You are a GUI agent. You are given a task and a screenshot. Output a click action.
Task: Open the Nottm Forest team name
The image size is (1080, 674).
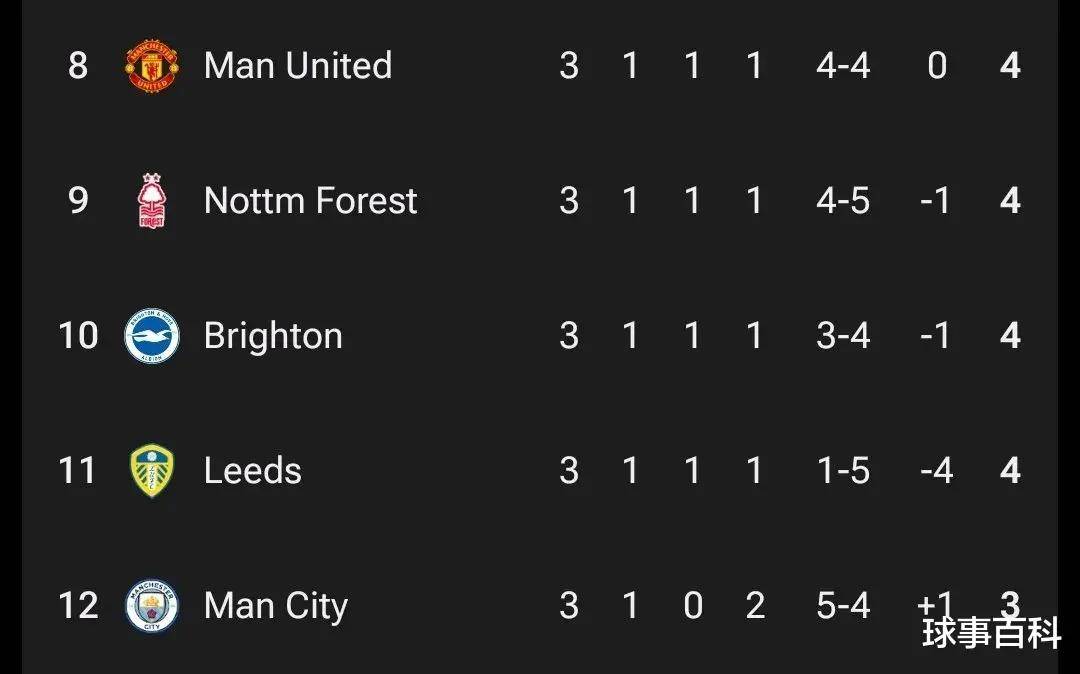[x=310, y=201]
